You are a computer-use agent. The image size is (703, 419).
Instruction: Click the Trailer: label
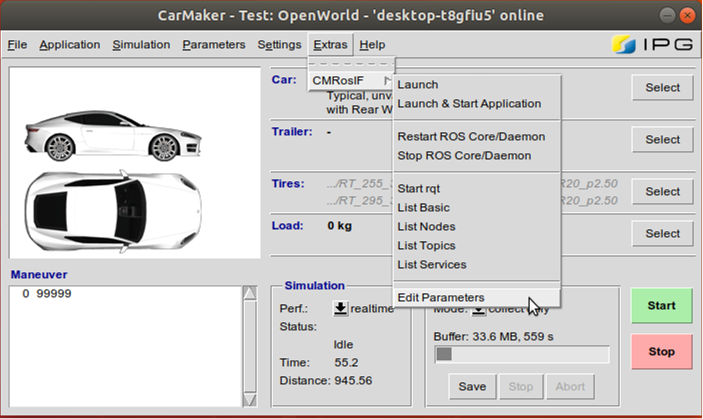[x=292, y=132]
